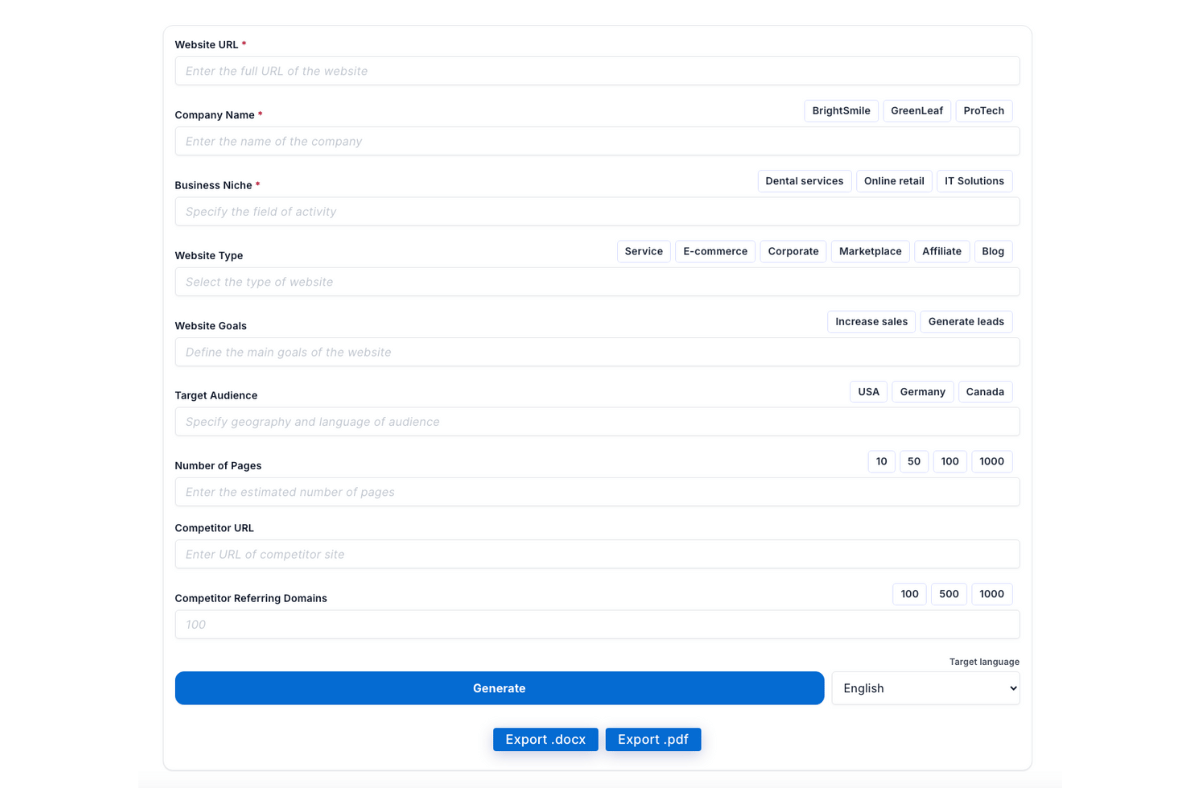Image resolution: width=1200 pixels, height=800 pixels.
Task: Select IT Solutions business niche
Action: [974, 181]
